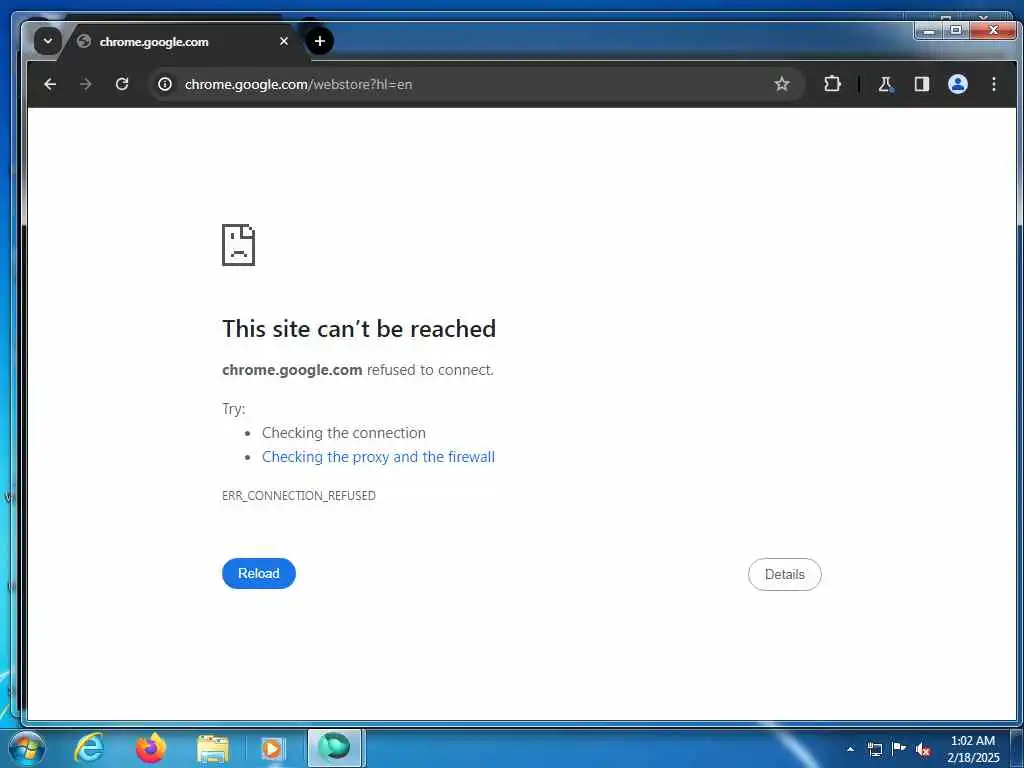This screenshot has height=768, width=1024.
Task: Click 'ERR_CONNECTION_REFUSED' error code text
Action: pyautogui.click(x=298, y=496)
